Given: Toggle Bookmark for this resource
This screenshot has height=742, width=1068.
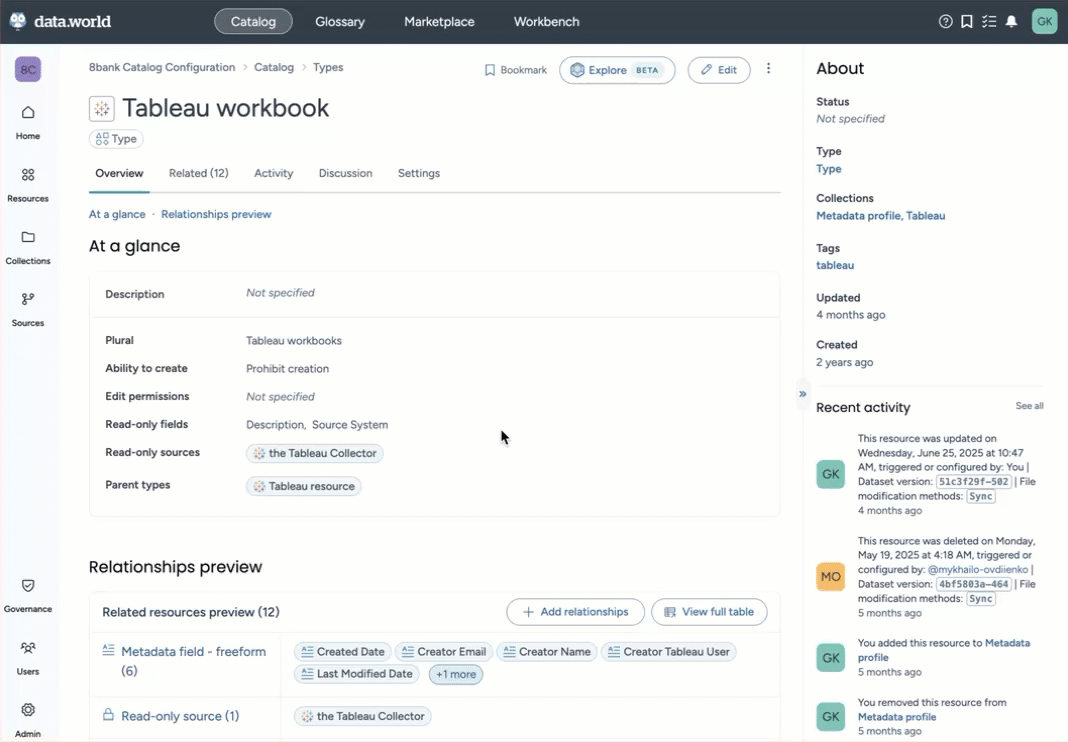Looking at the screenshot, I should pos(516,70).
